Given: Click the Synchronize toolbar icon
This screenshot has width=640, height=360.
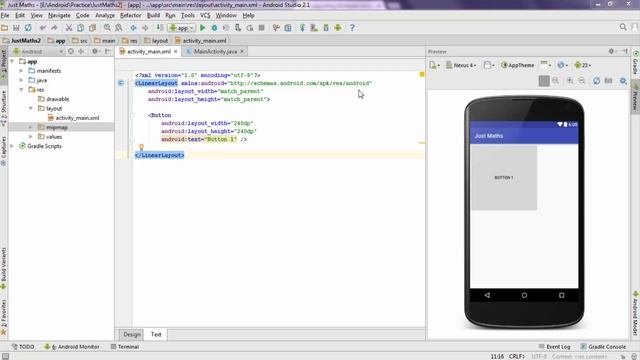Looking at the screenshot, I should (28, 28).
